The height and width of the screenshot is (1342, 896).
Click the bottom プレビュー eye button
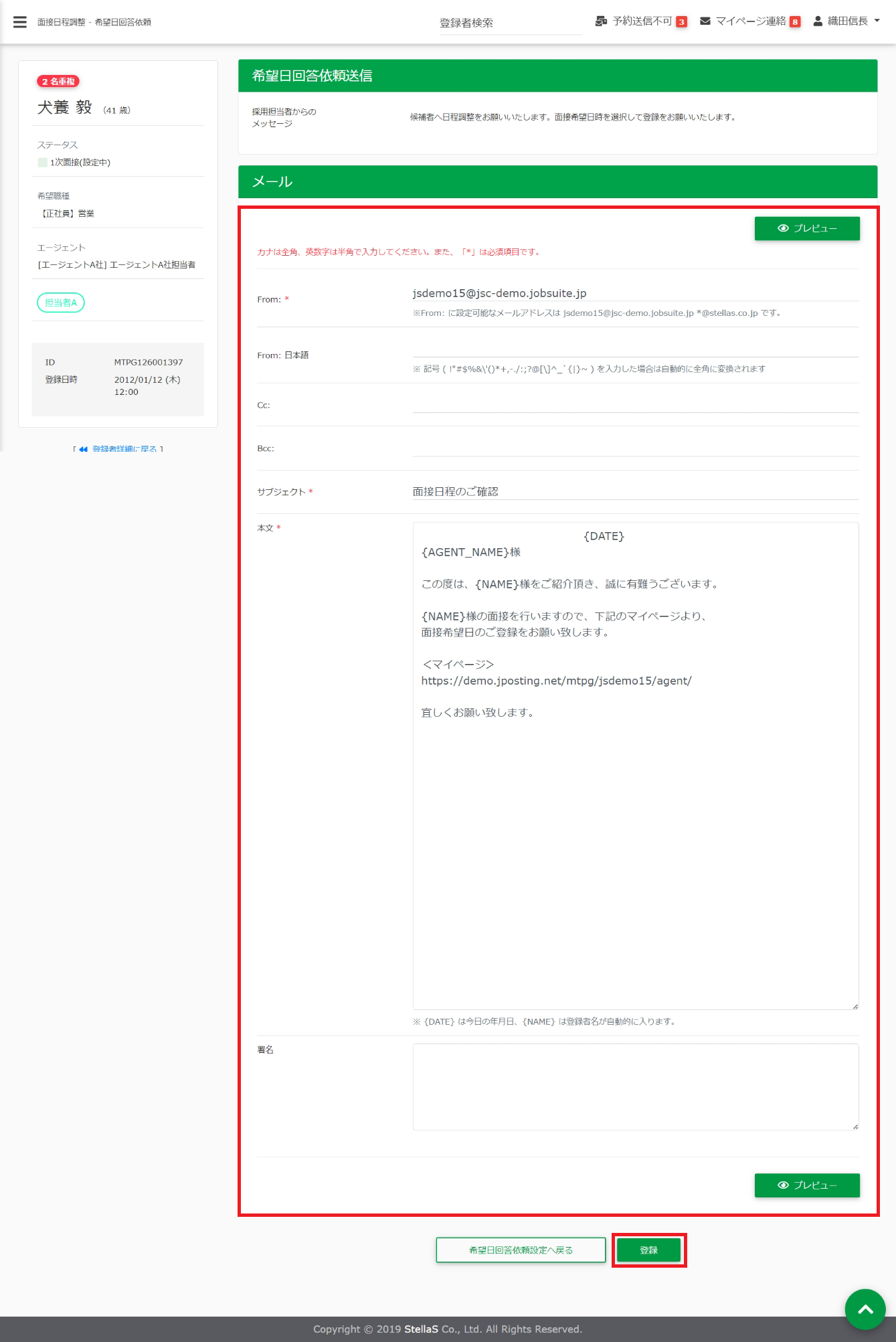tap(806, 1185)
